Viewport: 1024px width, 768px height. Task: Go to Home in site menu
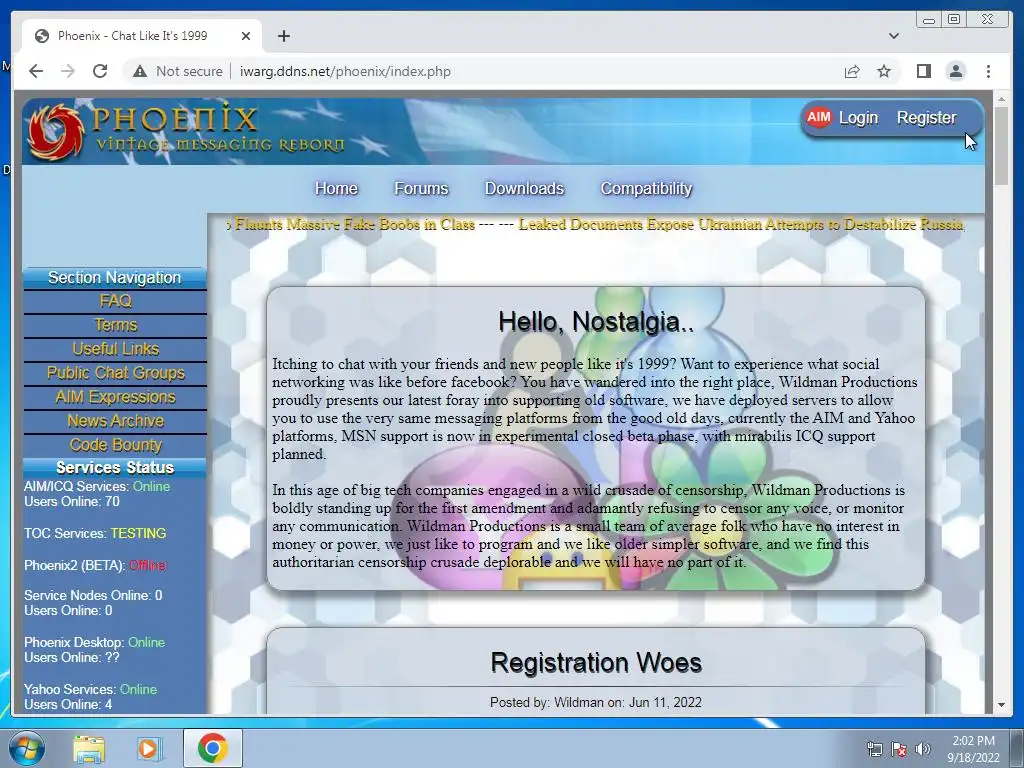click(x=336, y=189)
